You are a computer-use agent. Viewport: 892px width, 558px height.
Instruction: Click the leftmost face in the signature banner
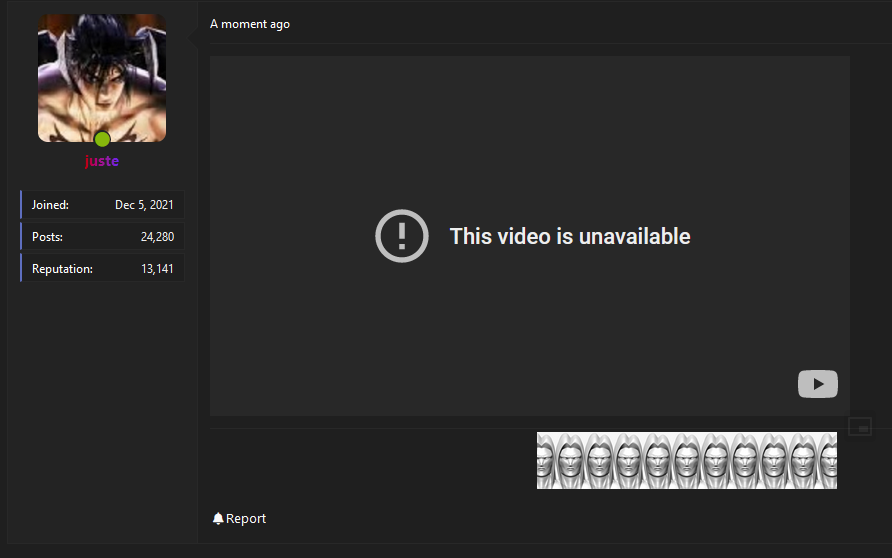pos(545,460)
